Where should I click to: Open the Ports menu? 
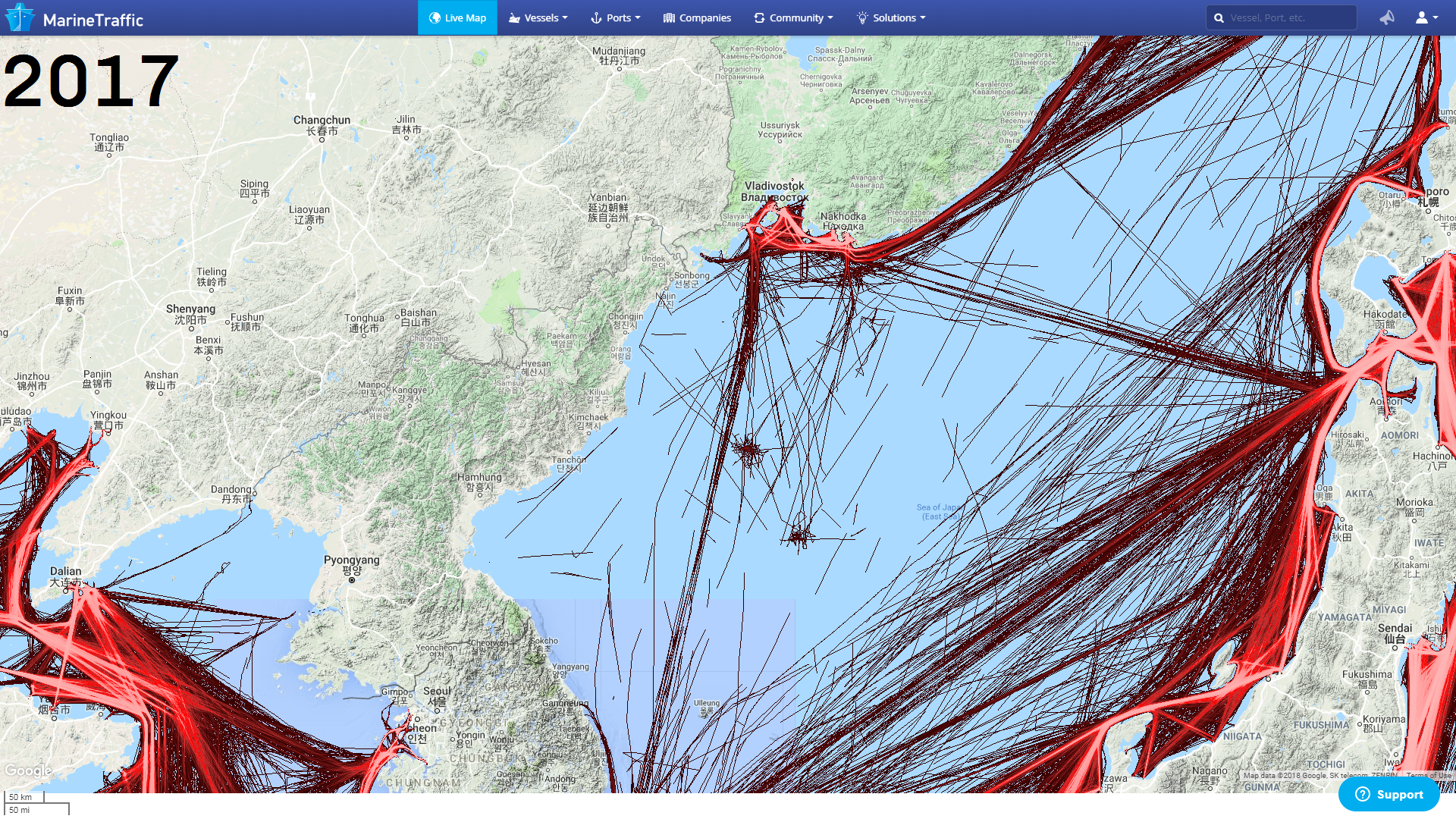pyautogui.click(x=616, y=17)
